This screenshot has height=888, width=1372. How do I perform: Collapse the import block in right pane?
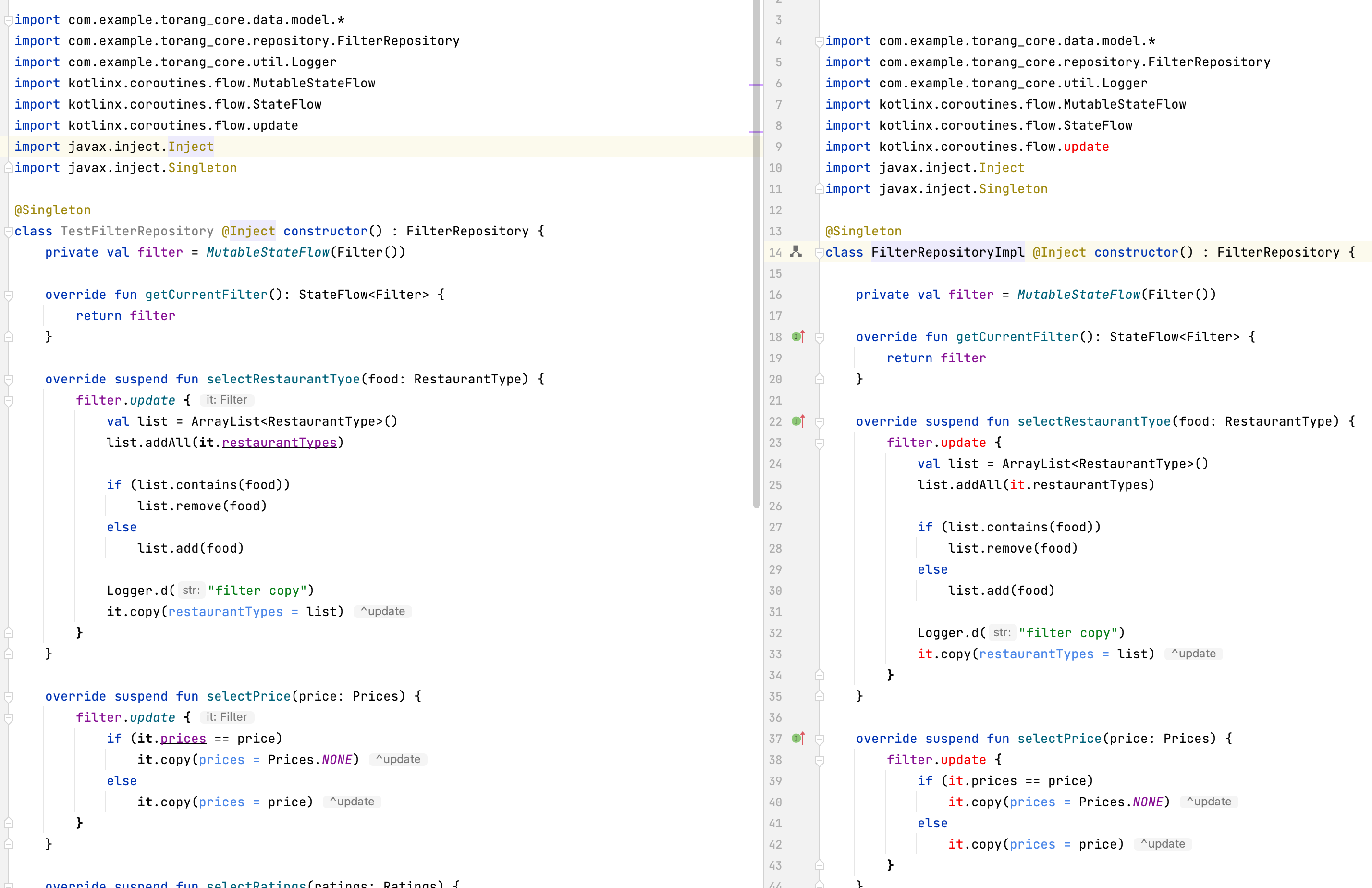coord(819,41)
